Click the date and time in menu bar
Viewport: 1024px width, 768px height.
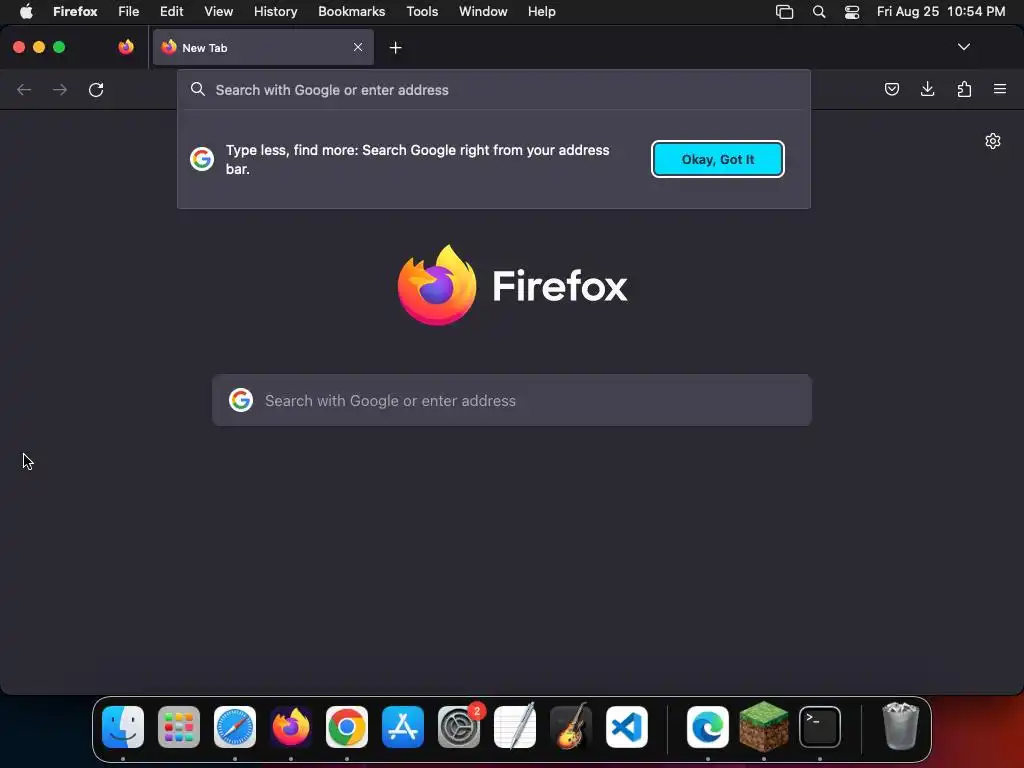click(x=940, y=12)
